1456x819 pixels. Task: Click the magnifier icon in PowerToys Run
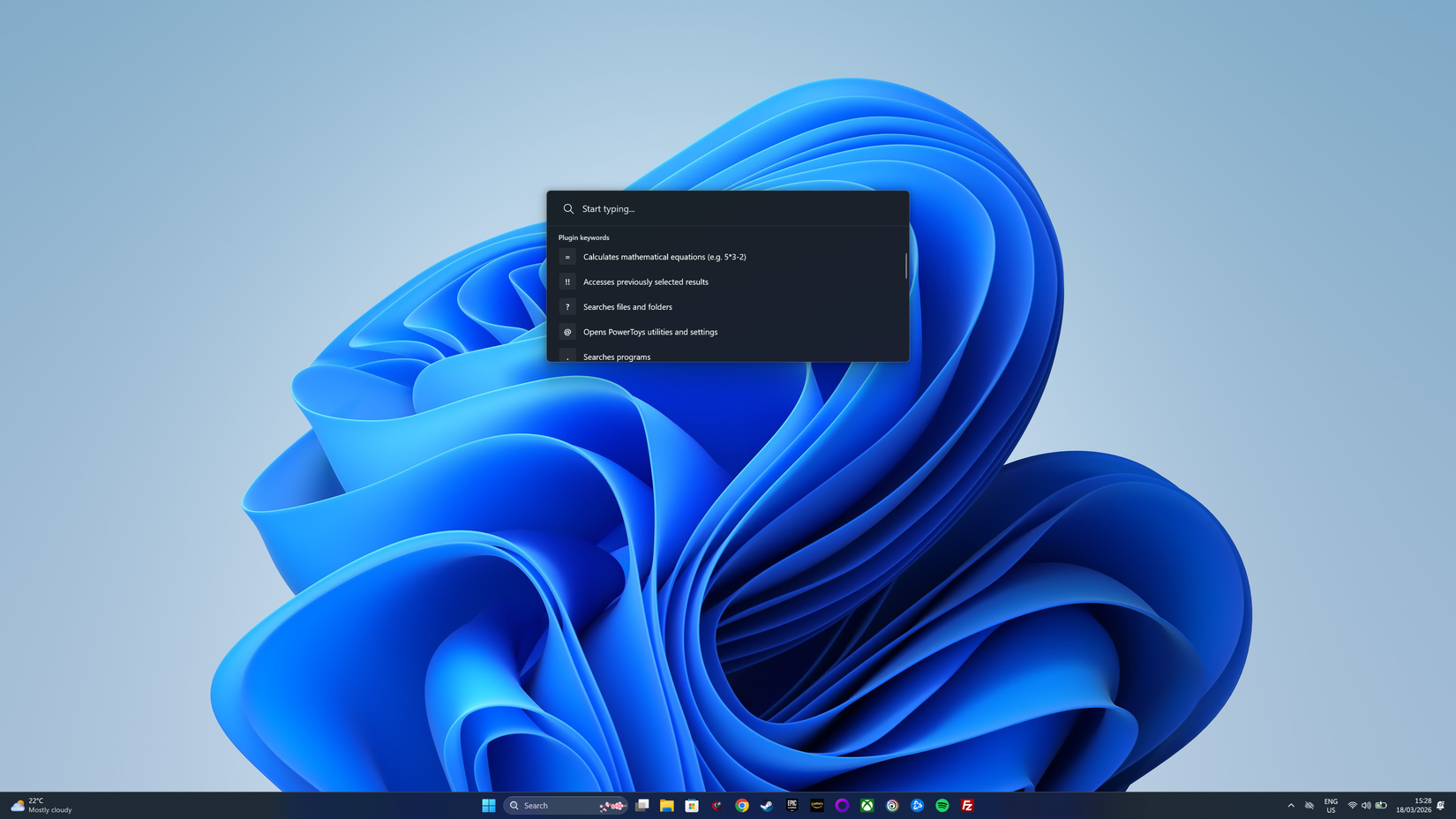click(568, 209)
